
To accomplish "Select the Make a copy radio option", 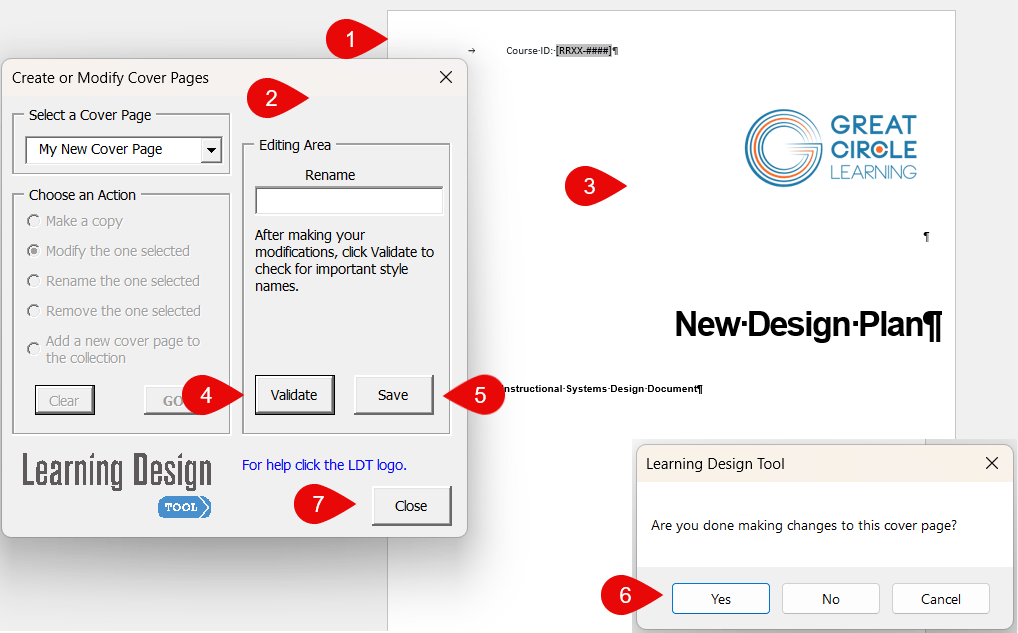I will [x=35, y=221].
